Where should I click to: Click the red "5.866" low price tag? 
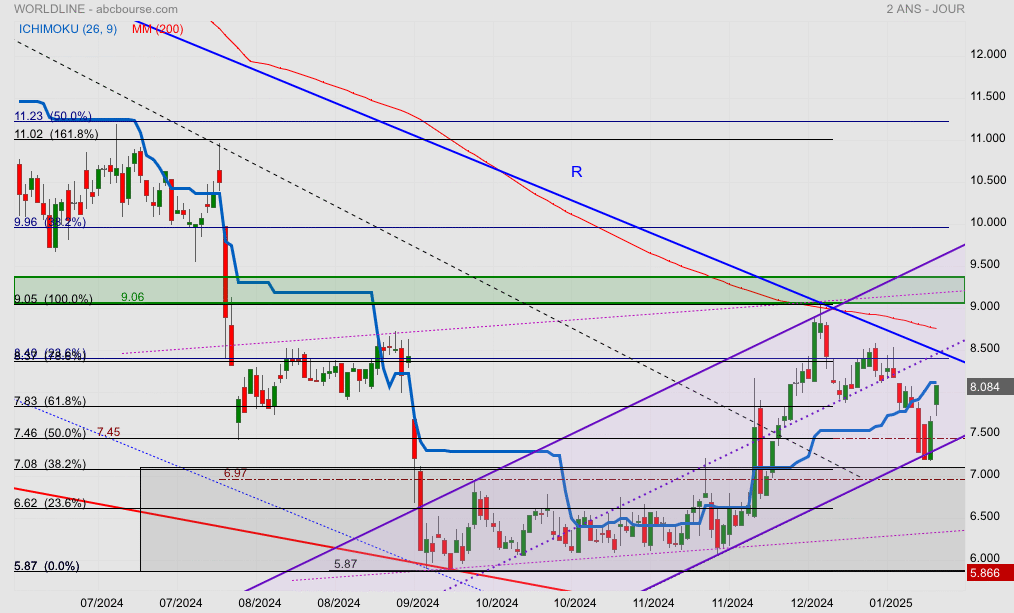pyautogui.click(x=989, y=573)
